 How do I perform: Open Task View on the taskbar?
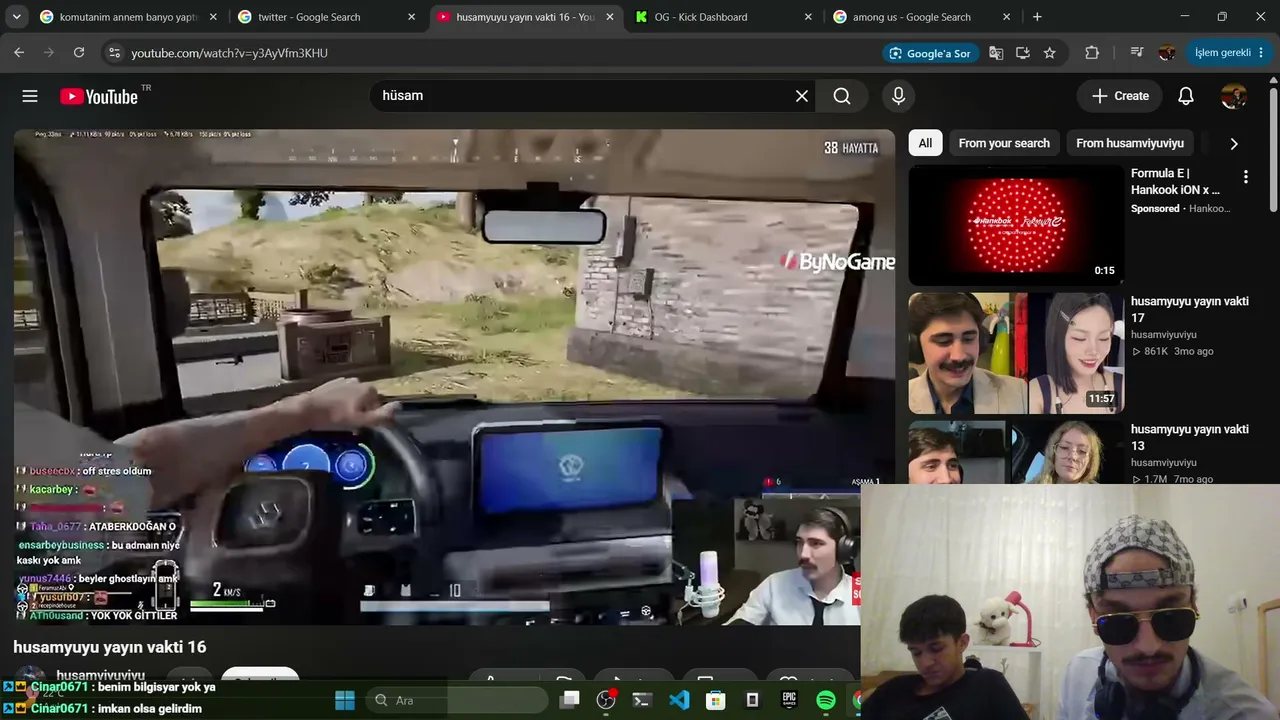[x=570, y=700]
